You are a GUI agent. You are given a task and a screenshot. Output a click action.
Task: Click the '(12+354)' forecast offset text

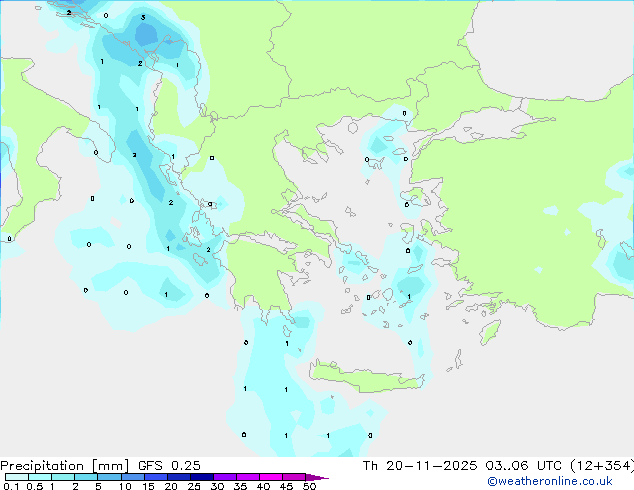coord(602,466)
